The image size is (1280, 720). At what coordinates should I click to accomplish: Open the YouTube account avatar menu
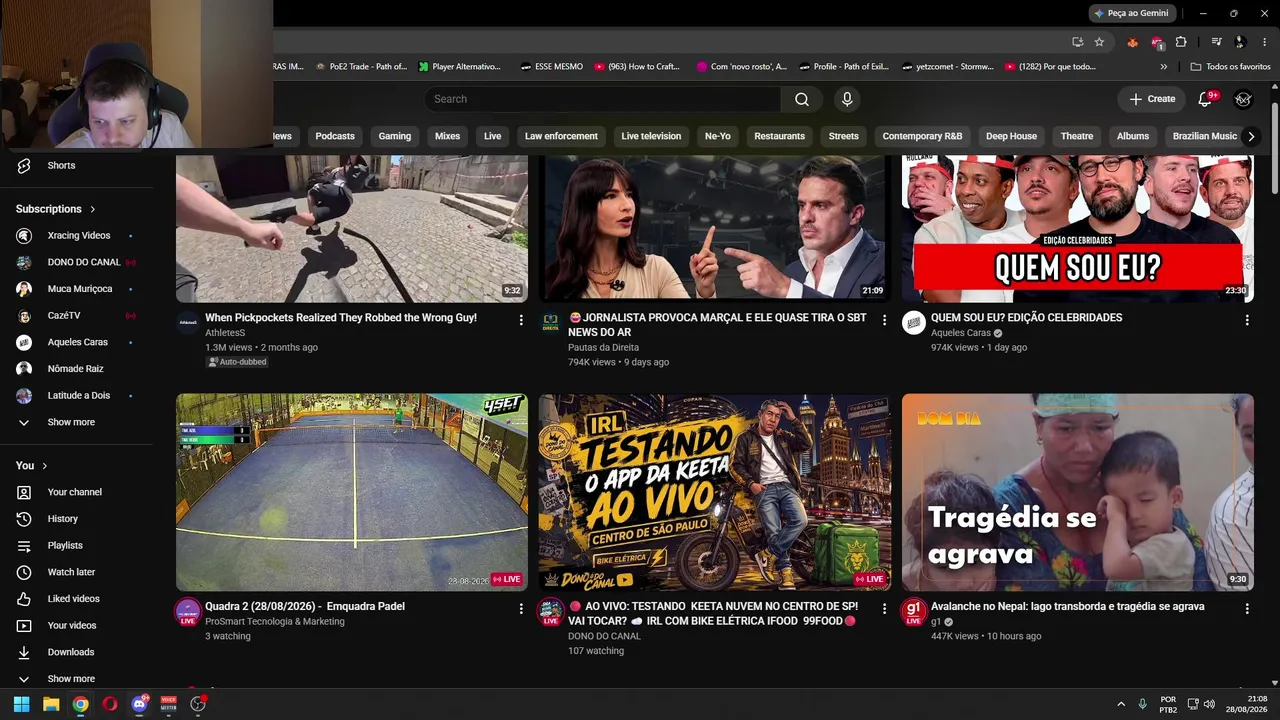(1243, 99)
